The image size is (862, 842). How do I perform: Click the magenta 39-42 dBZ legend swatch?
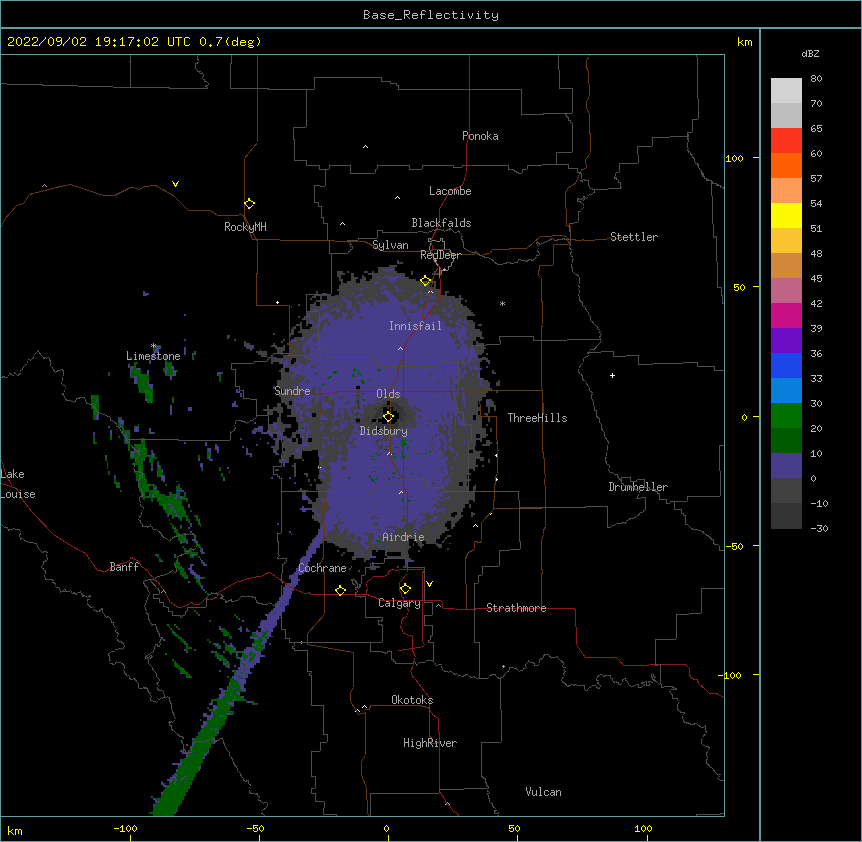786,315
